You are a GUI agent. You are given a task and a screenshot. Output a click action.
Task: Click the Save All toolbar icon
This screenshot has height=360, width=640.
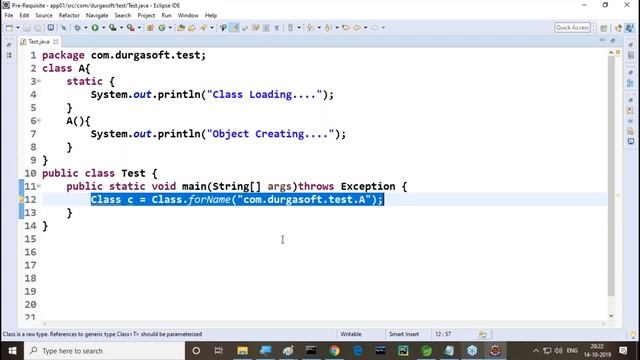pos(38,28)
